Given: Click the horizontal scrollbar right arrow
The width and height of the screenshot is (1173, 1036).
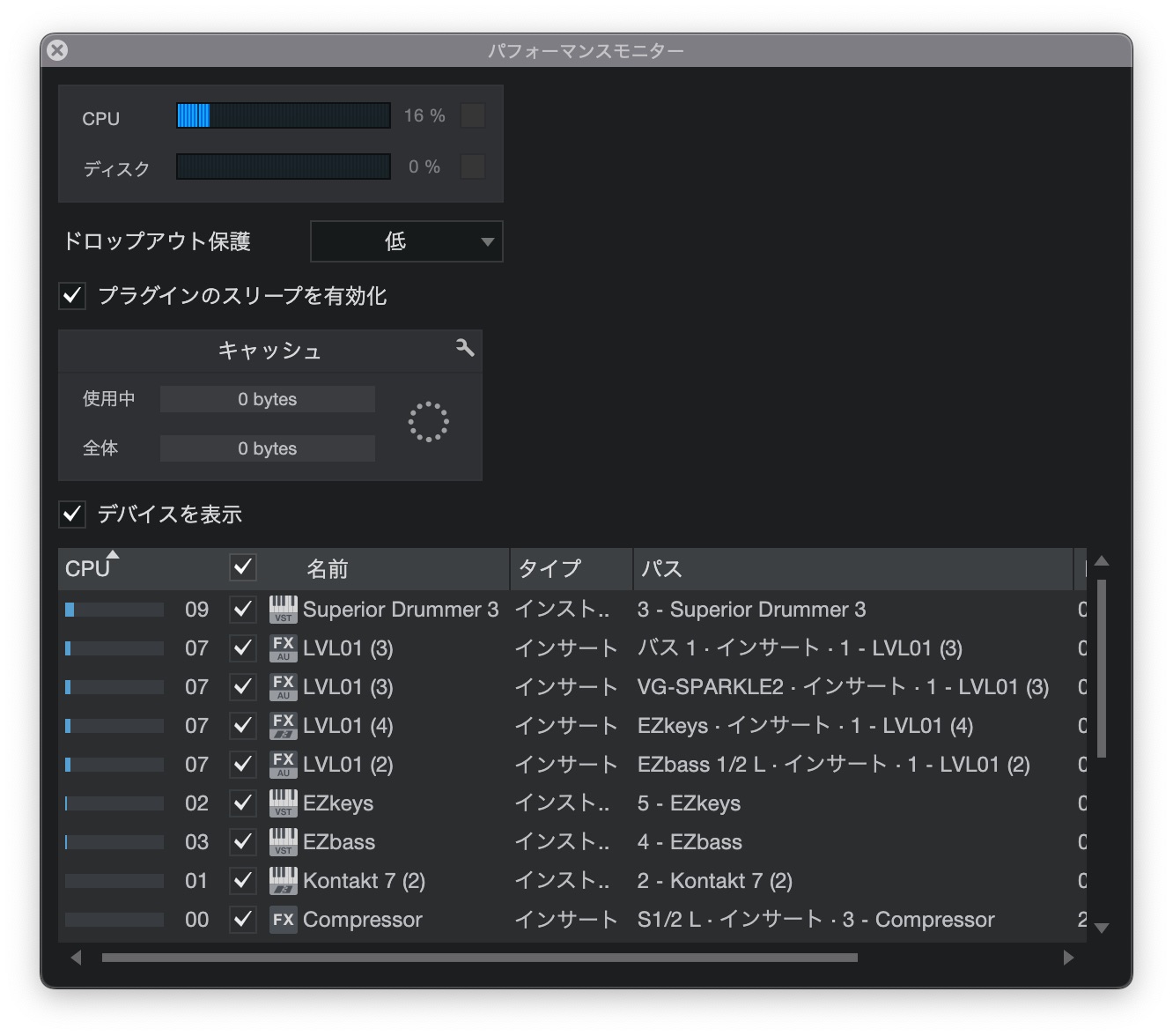Looking at the screenshot, I should [1068, 958].
